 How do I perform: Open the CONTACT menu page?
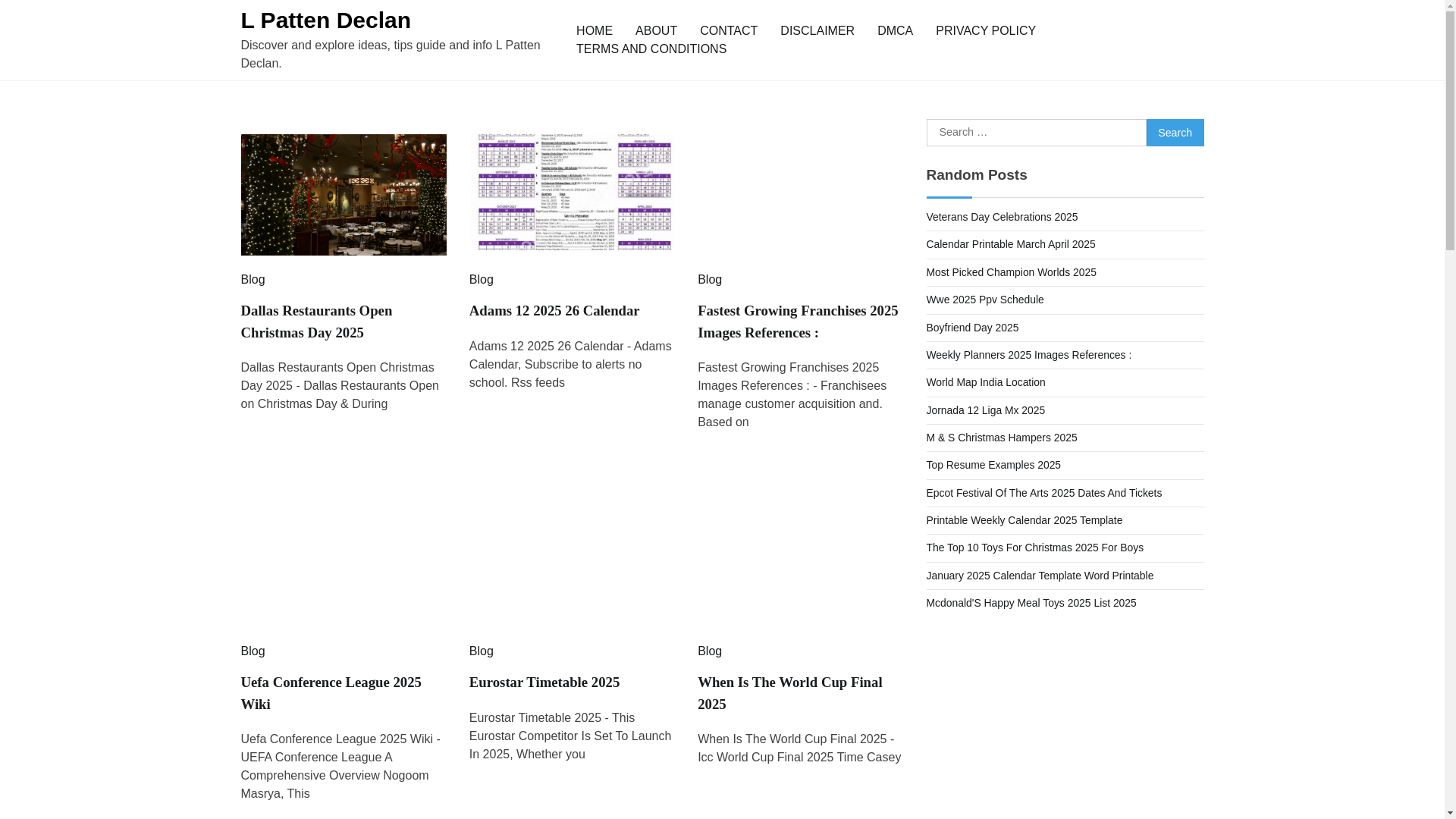click(728, 31)
